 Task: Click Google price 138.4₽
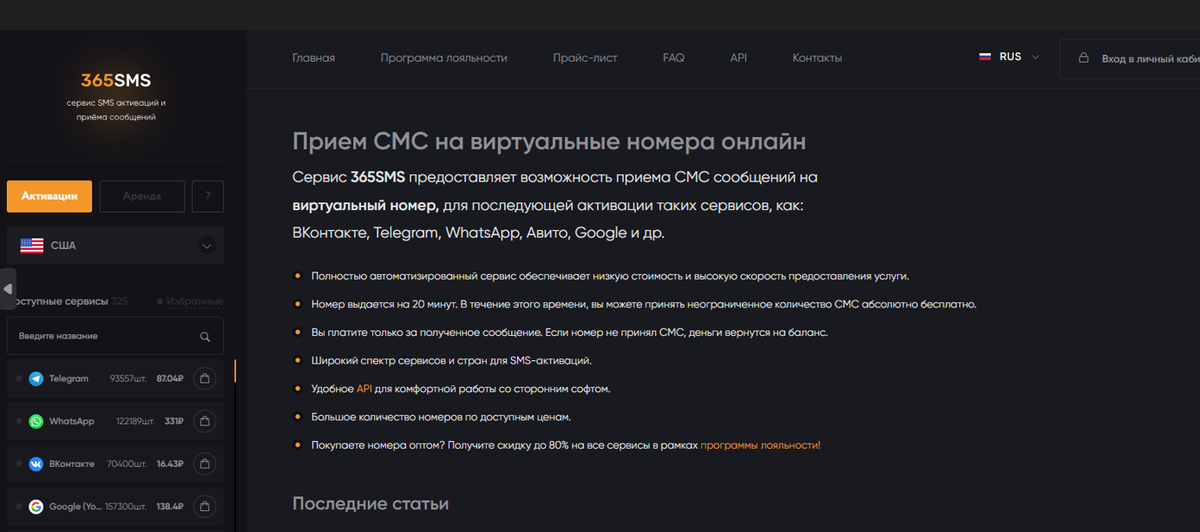point(171,507)
